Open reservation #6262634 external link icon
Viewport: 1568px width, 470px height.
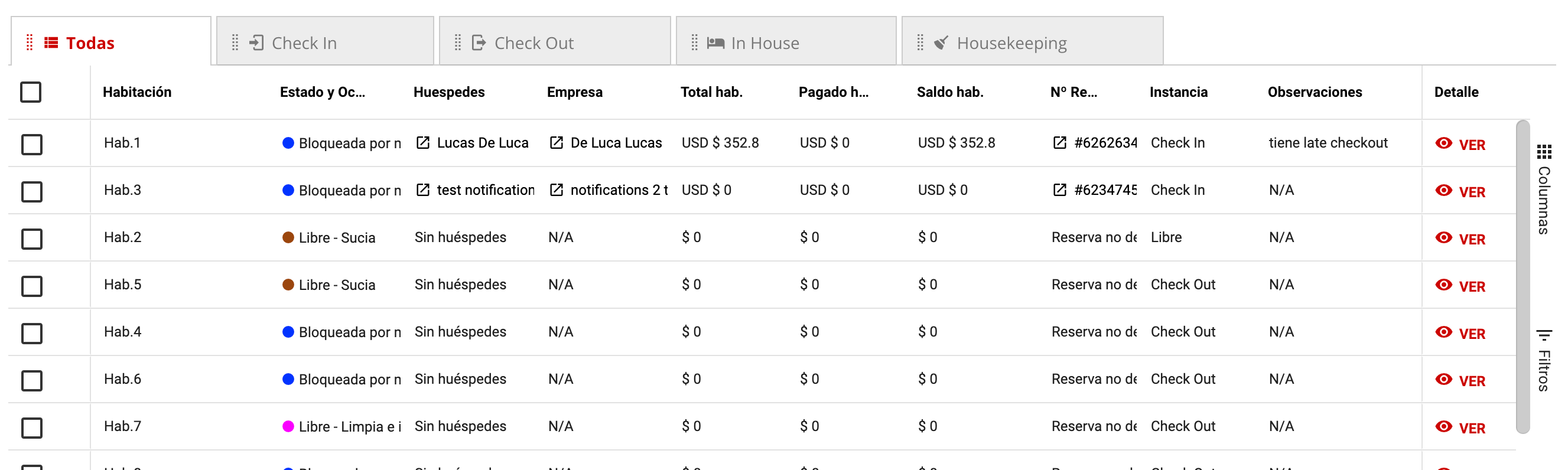1059,143
